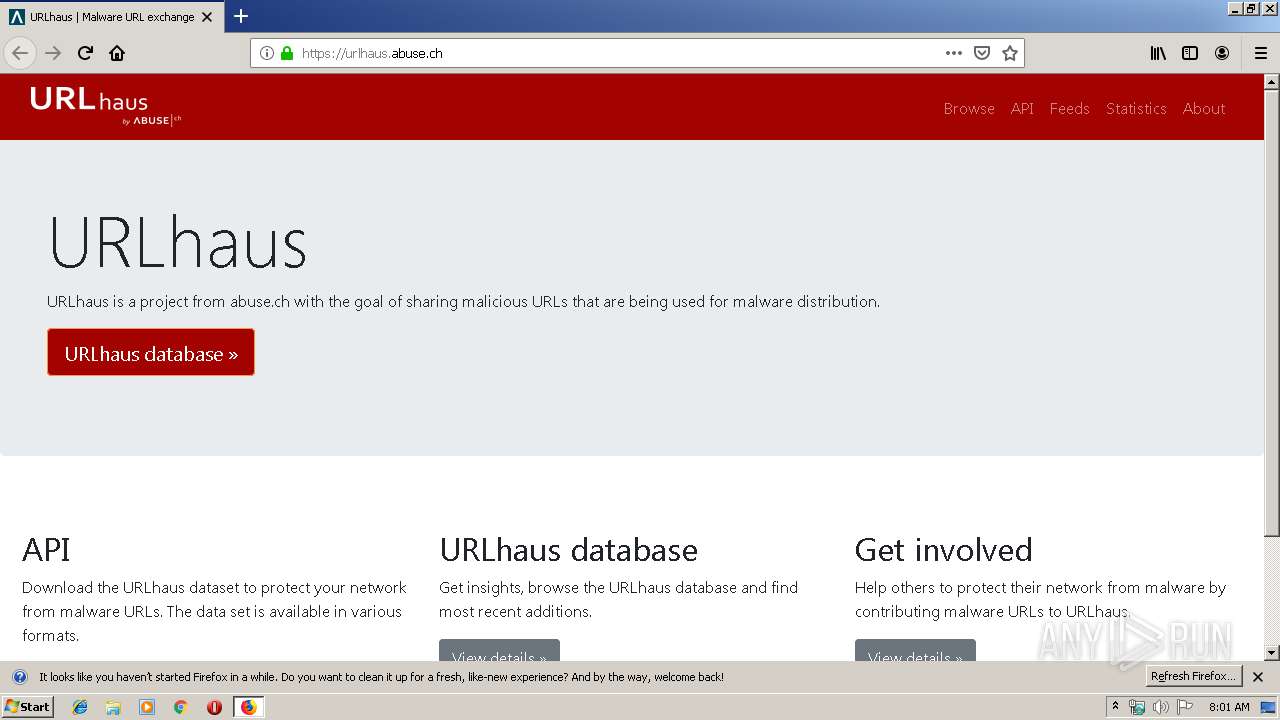Launch Chrome from the taskbar
The height and width of the screenshot is (720, 1280).
pyautogui.click(x=180, y=707)
